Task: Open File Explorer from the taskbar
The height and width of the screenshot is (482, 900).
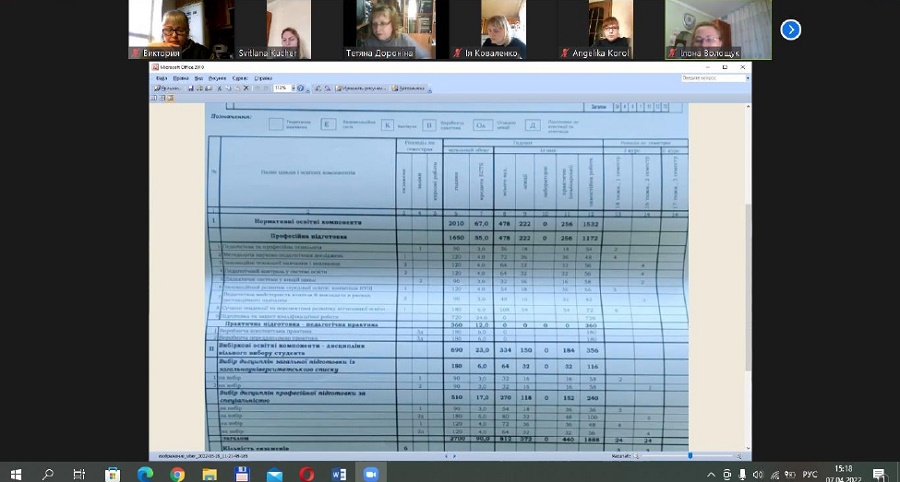Action: (209, 473)
